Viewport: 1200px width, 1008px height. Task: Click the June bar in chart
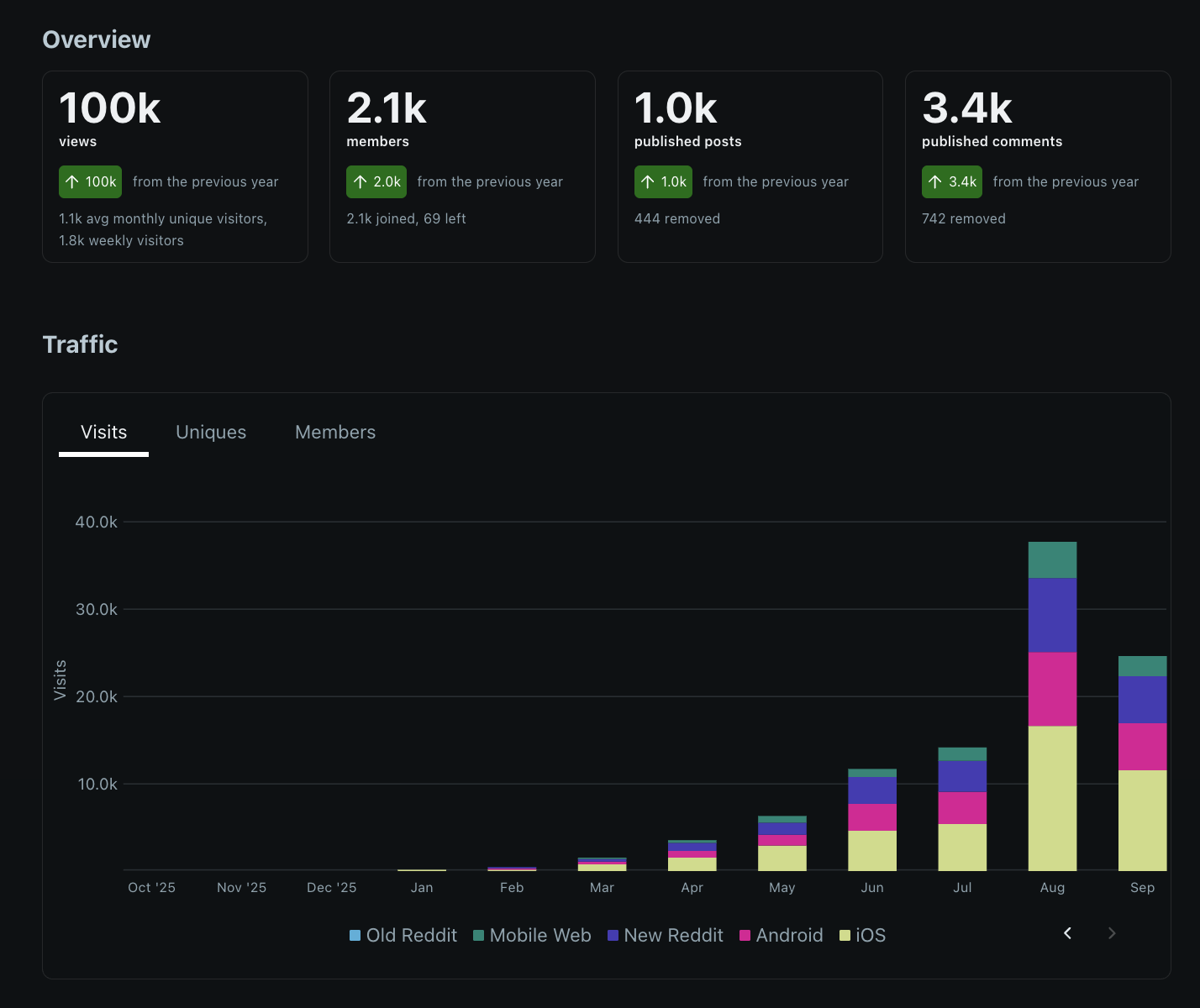click(872, 820)
